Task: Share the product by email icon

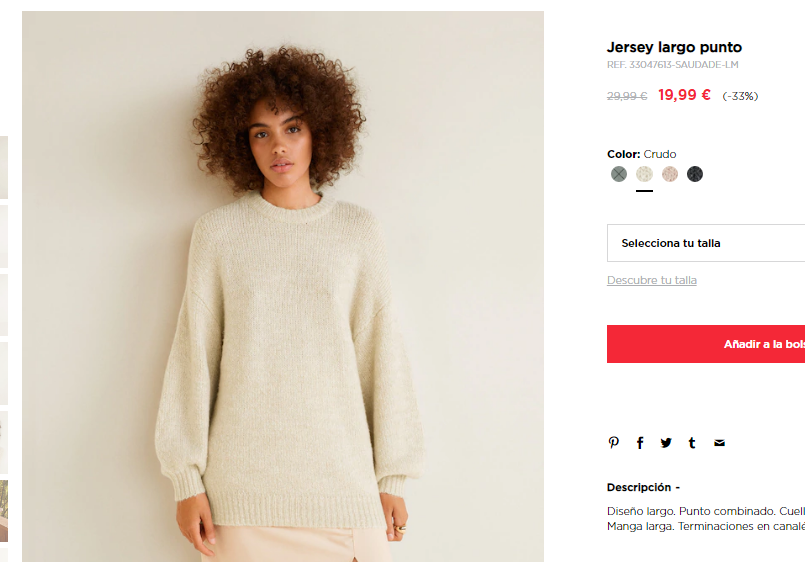Action: (x=719, y=442)
